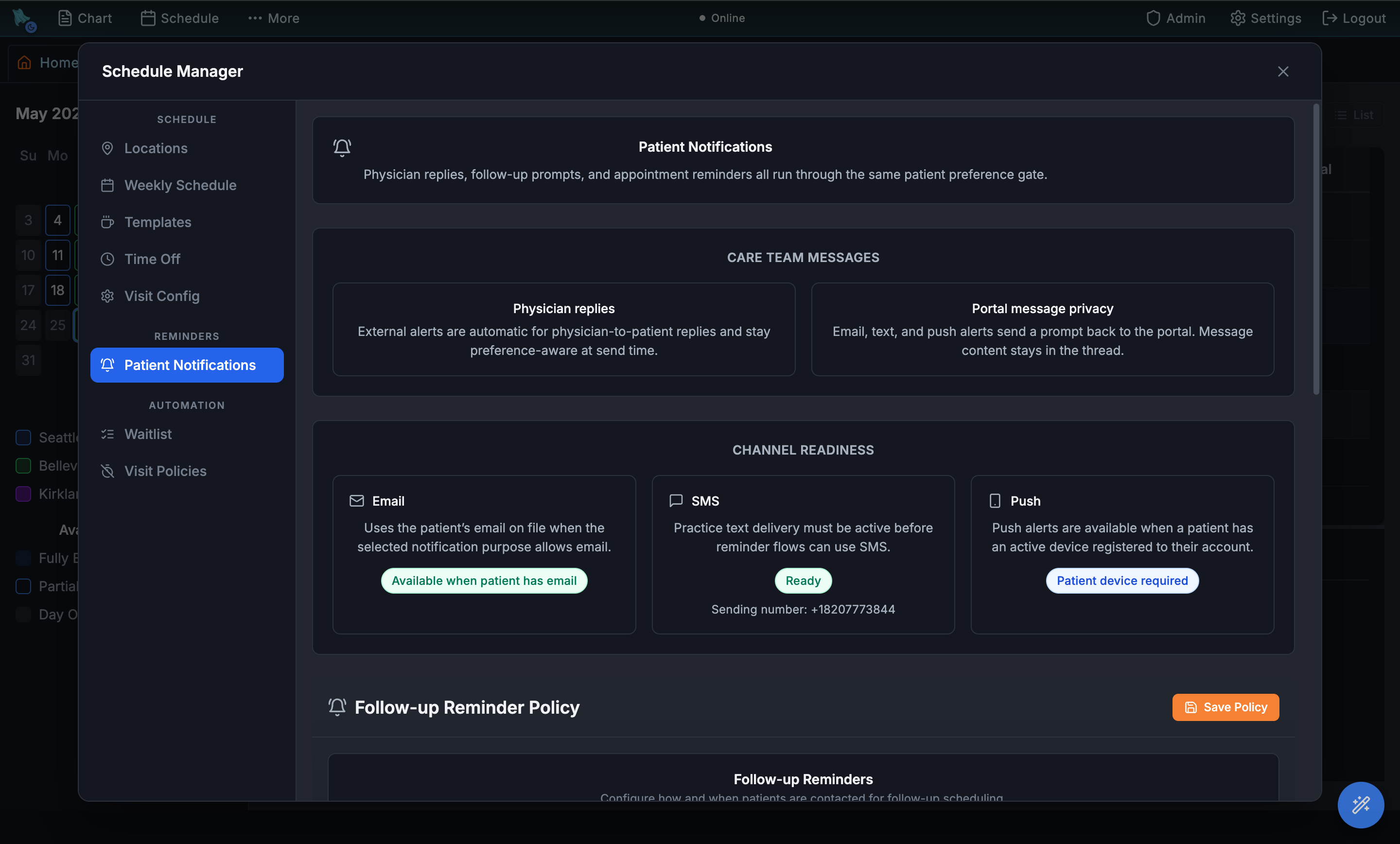Viewport: 1400px width, 844px height.
Task: Open Settings from top bar
Action: coord(1266,18)
